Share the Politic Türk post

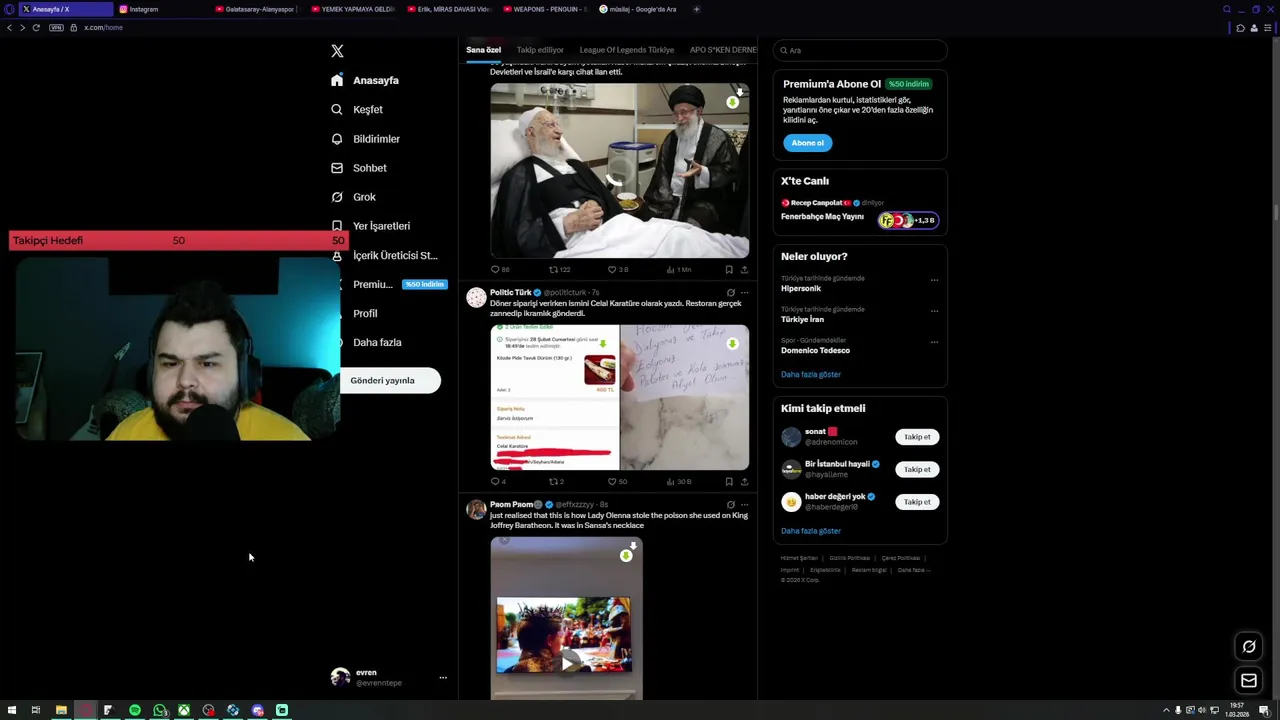[744, 481]
